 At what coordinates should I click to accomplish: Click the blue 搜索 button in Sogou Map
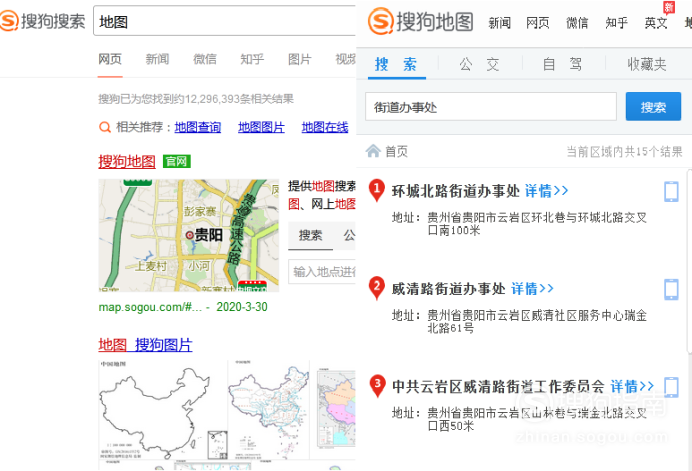[653, 106]
